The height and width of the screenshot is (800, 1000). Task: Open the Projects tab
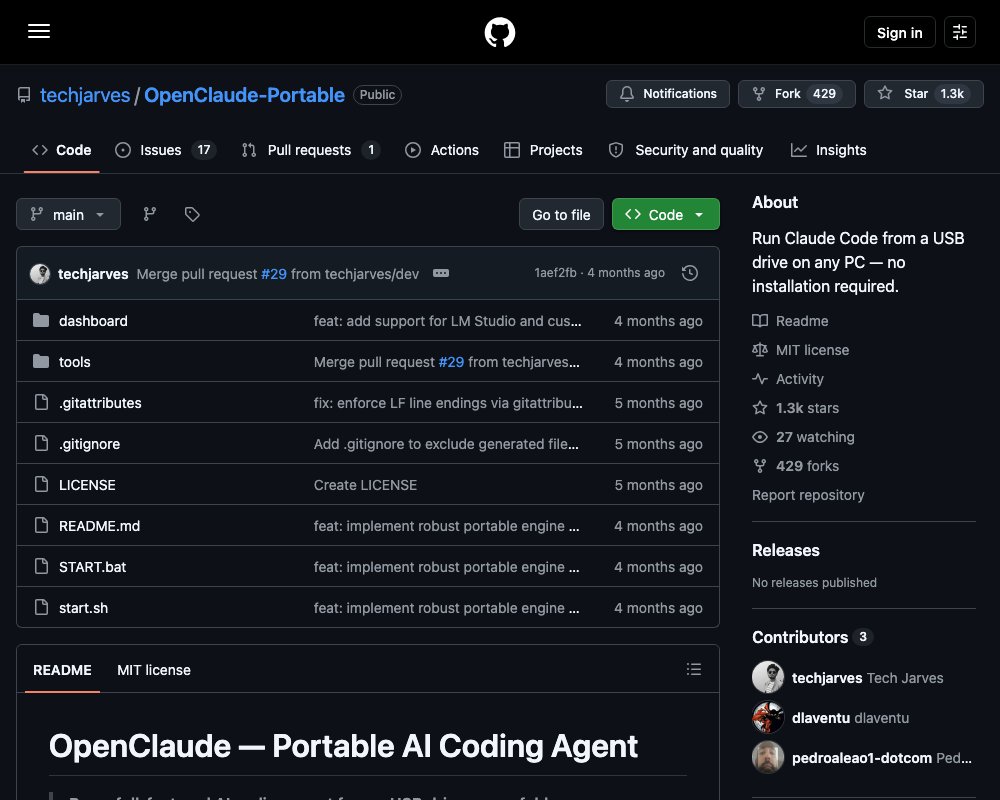click(x=543, y=150)
